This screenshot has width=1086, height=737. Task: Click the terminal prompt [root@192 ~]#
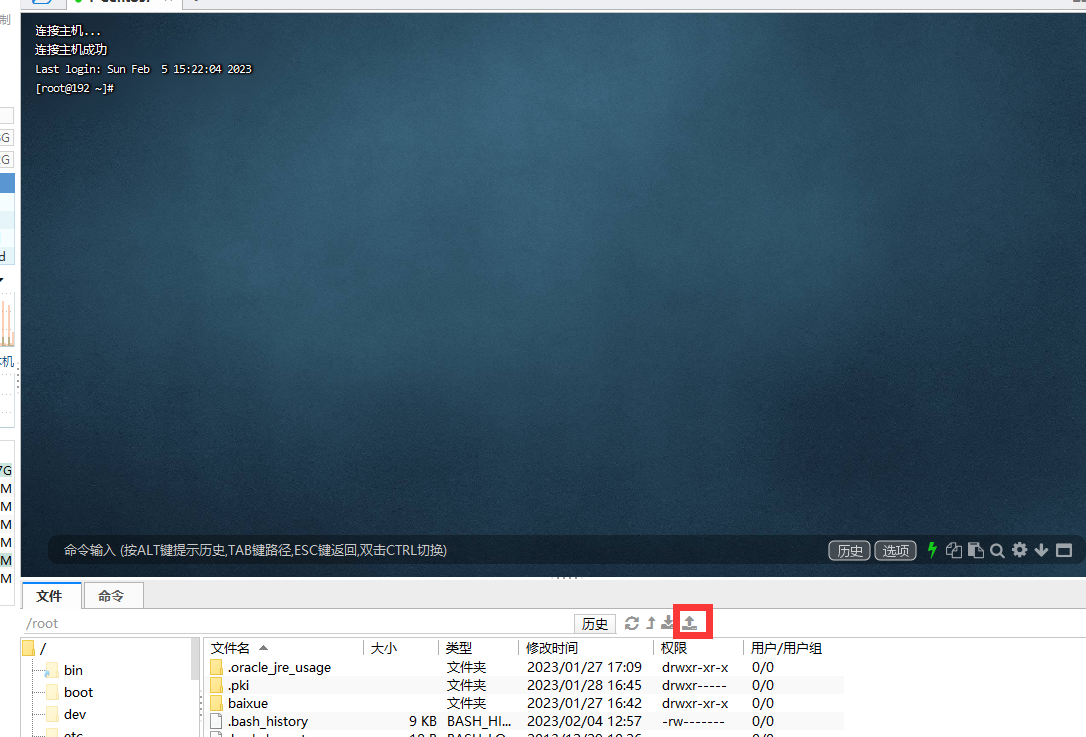[75, 88]
